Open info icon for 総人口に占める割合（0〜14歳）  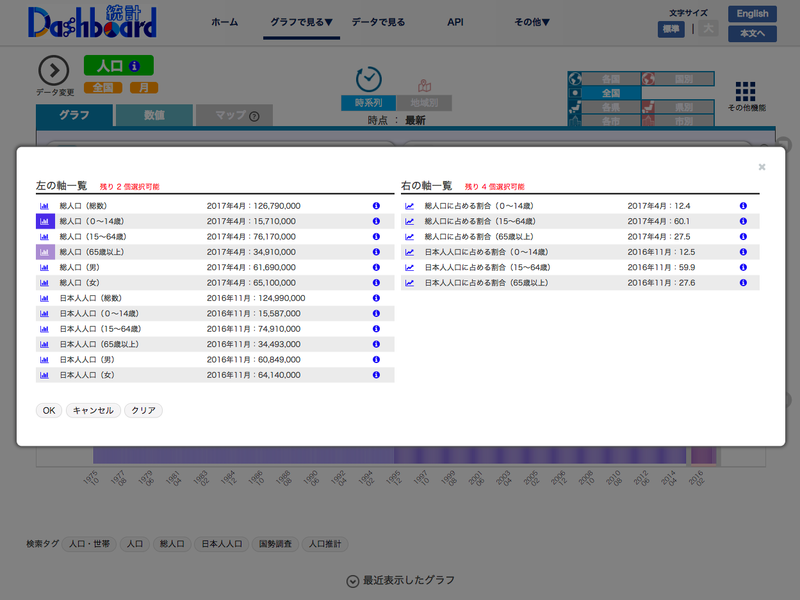pyautogui.click(x=743, y=206)
